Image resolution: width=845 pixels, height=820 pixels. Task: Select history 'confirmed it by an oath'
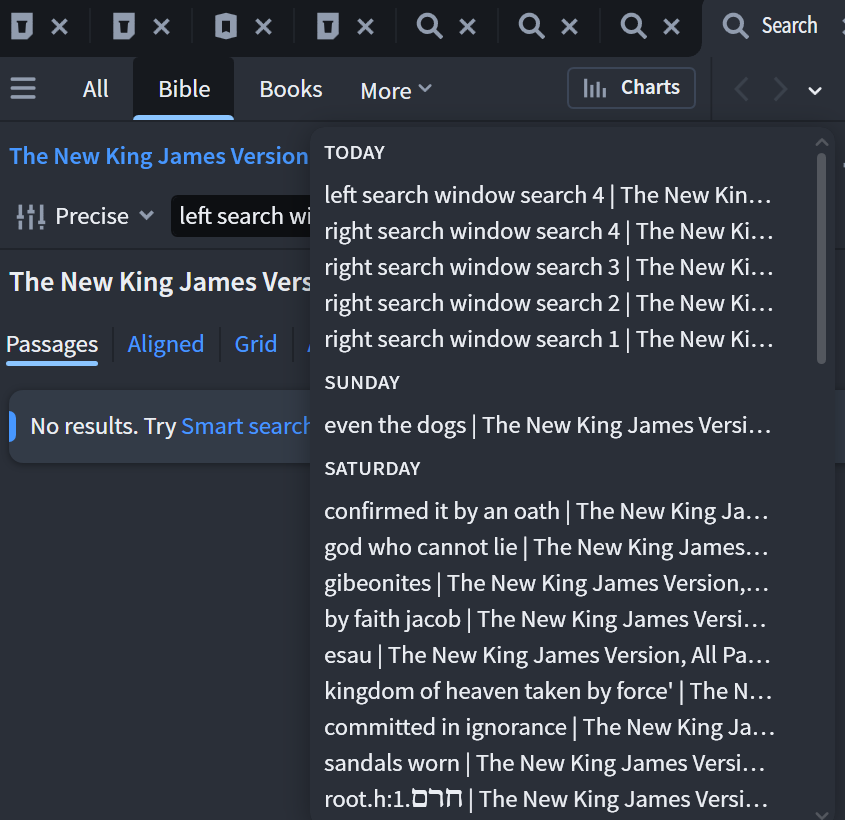point(548,511)
